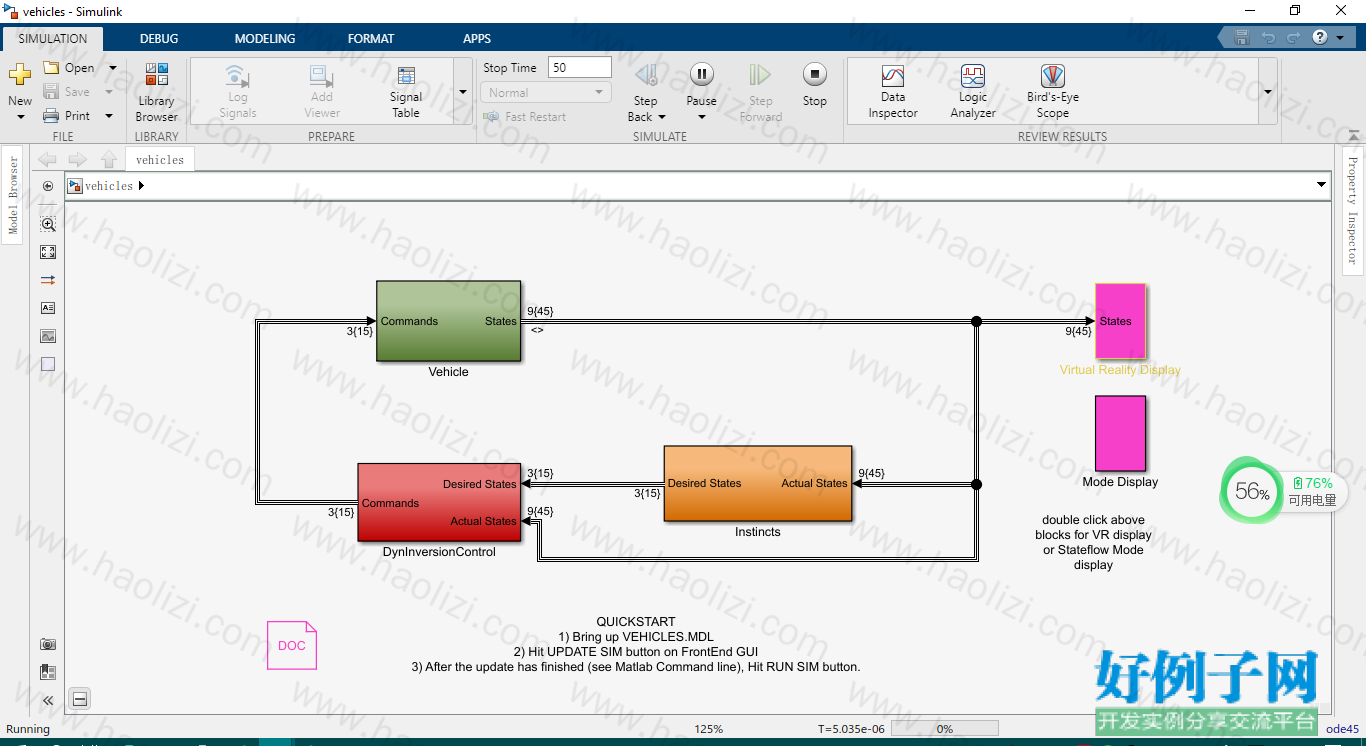Switch to the SIMULATION tab
This screenshot has width=1366, height=746.
[53, 39]
